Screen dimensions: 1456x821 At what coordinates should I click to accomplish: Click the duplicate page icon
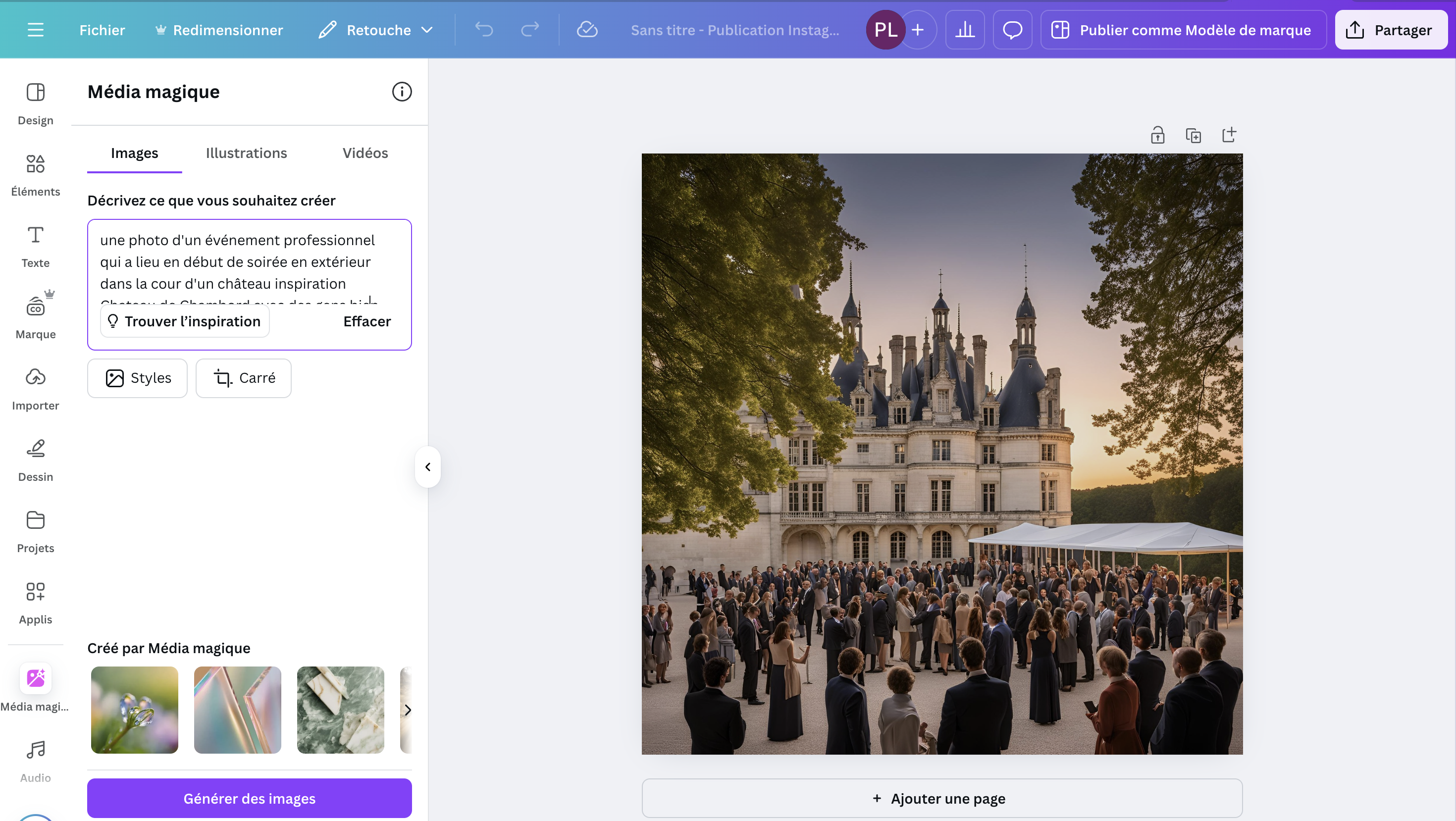click(1193, 136)
